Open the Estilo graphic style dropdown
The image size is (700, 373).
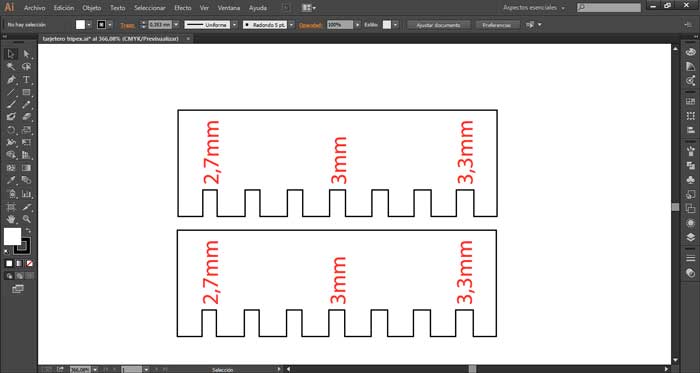tap(395, 25)
